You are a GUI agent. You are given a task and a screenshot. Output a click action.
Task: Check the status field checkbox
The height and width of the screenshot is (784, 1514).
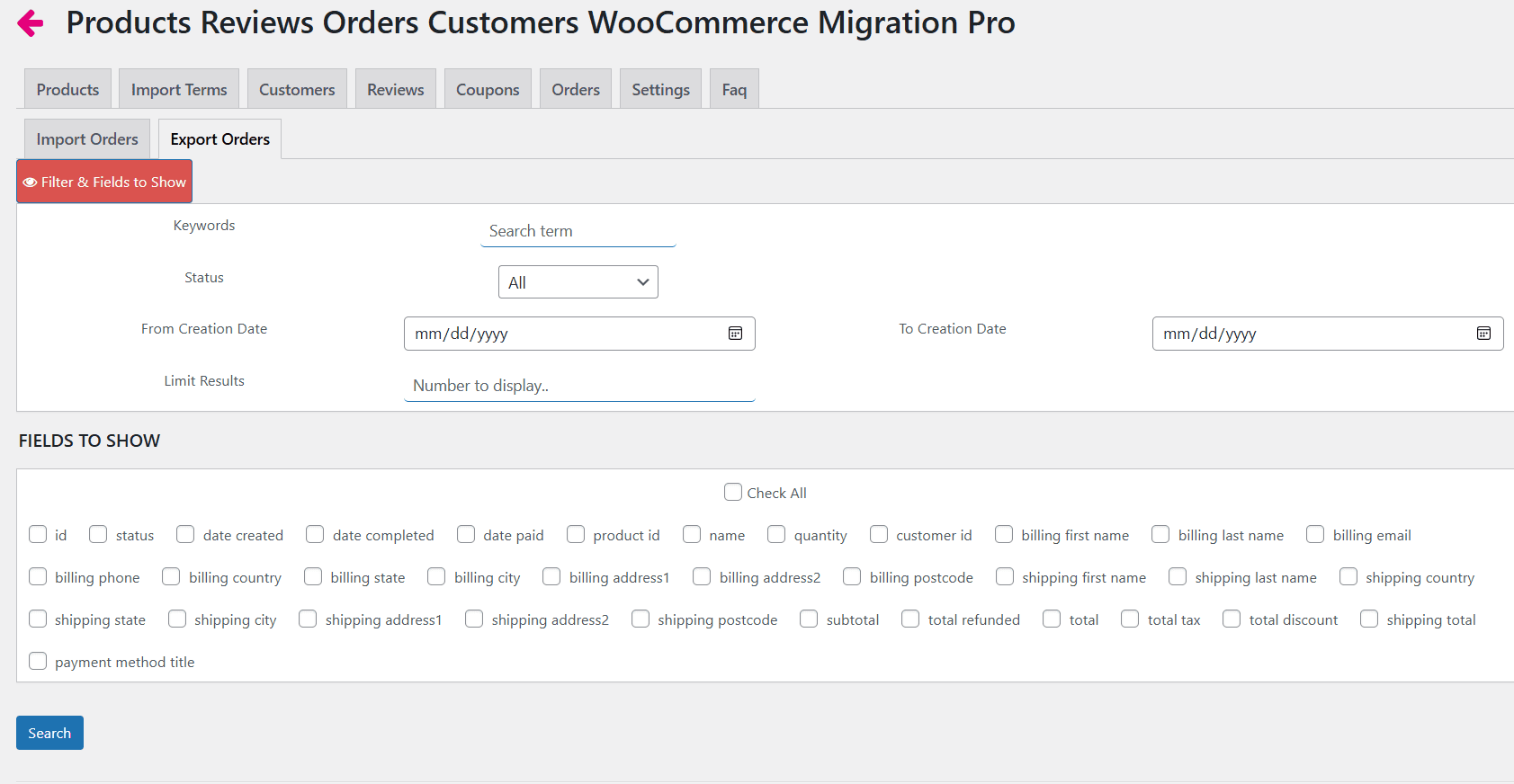[x=98, y=534]
